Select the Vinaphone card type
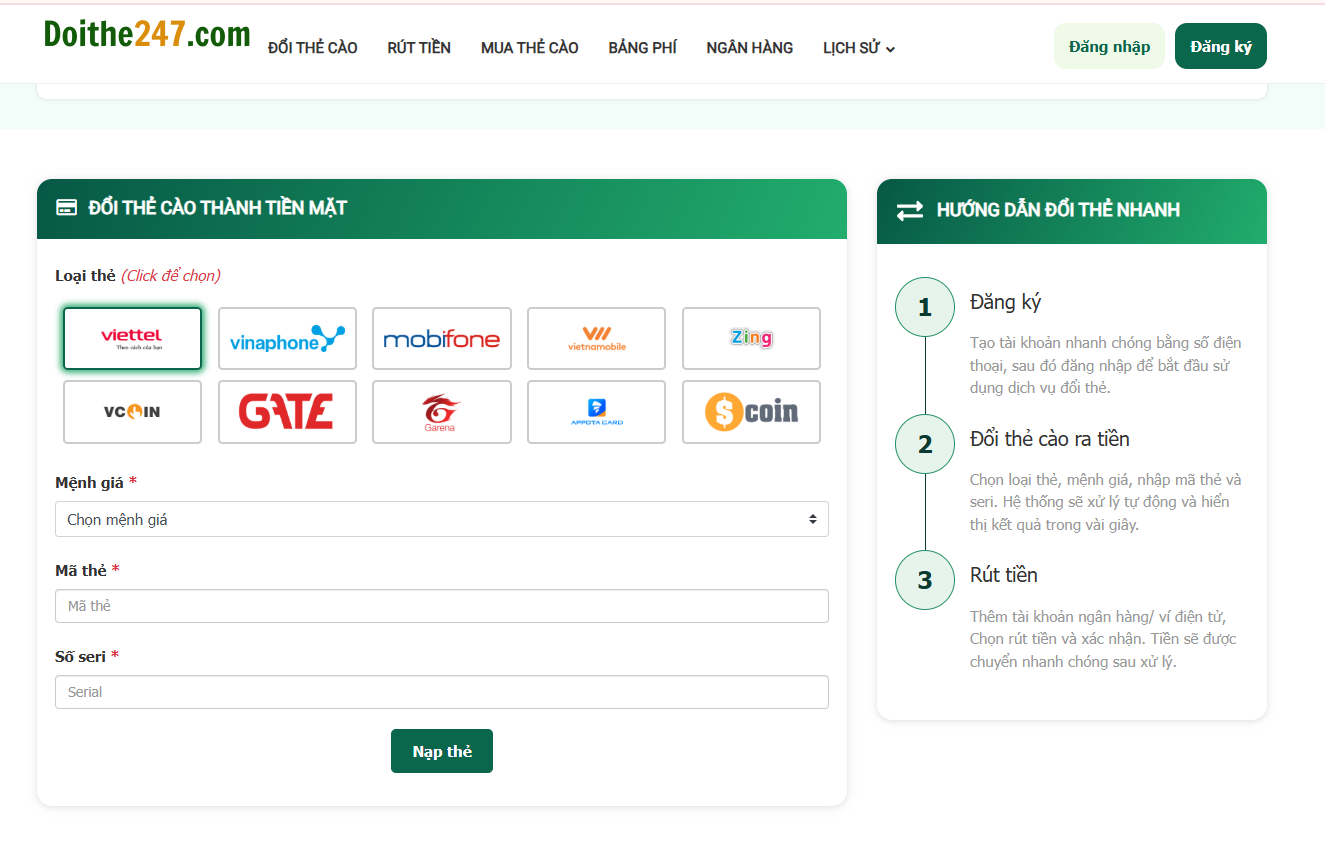The image size is (1325, 848). point(287,339)
